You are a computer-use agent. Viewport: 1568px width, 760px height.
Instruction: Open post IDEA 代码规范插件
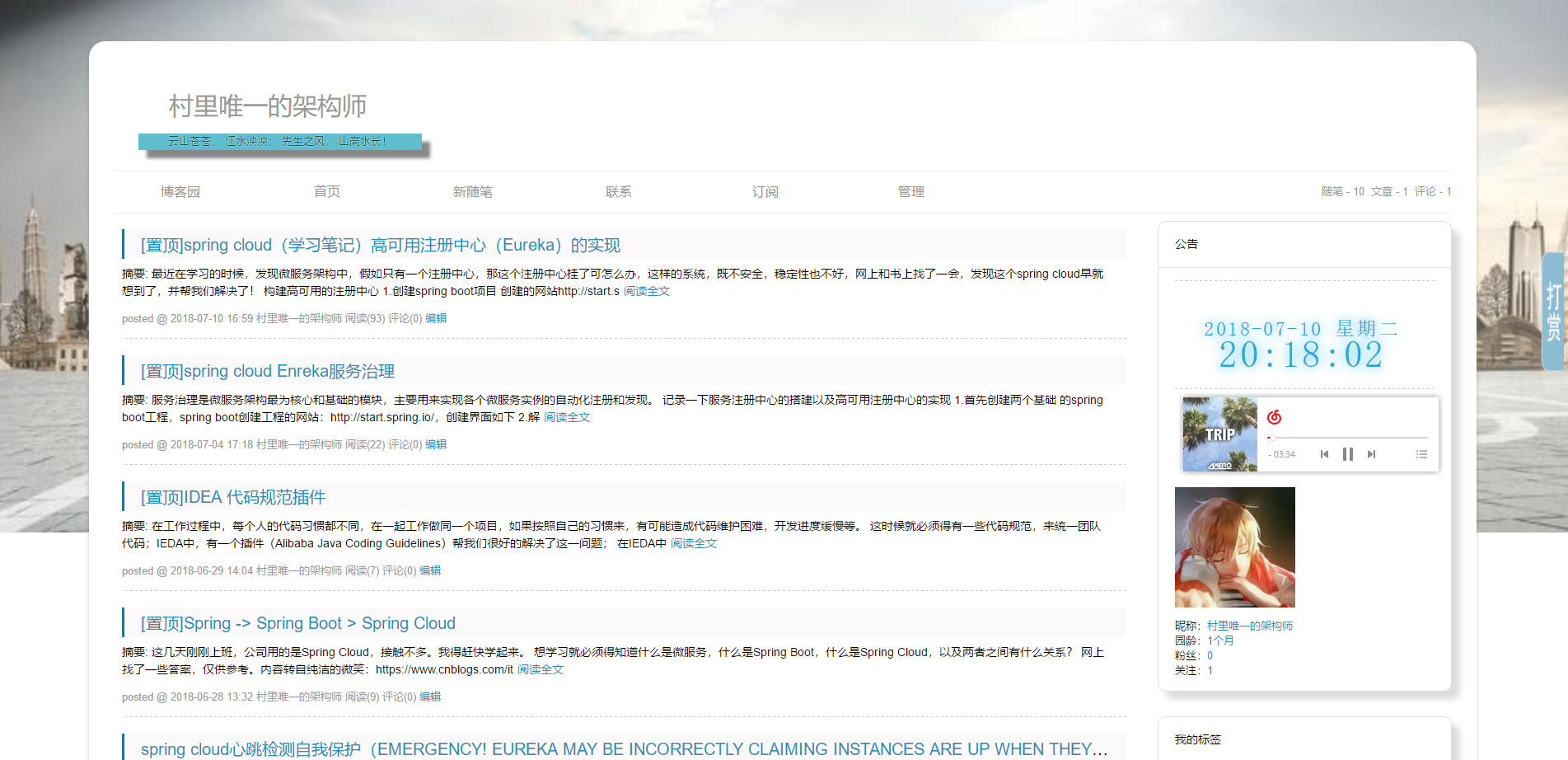coord(233,497)
